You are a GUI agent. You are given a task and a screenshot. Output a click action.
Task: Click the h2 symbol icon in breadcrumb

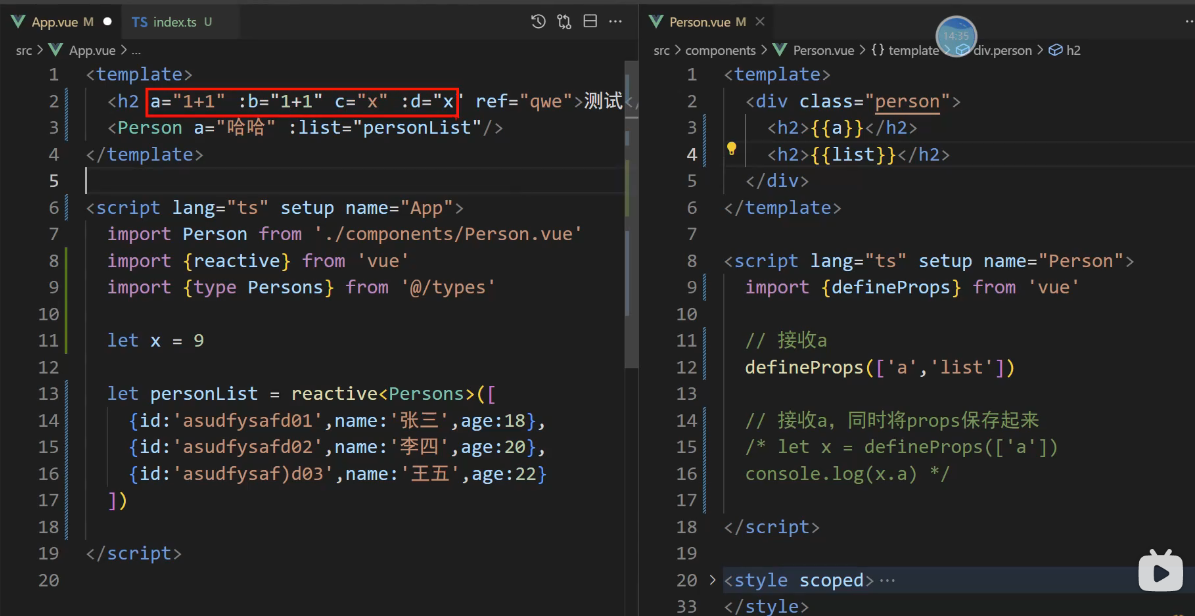(1056, 50)
